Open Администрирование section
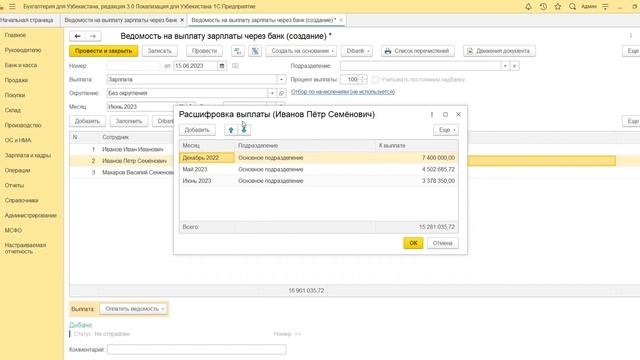 [31, 215]
